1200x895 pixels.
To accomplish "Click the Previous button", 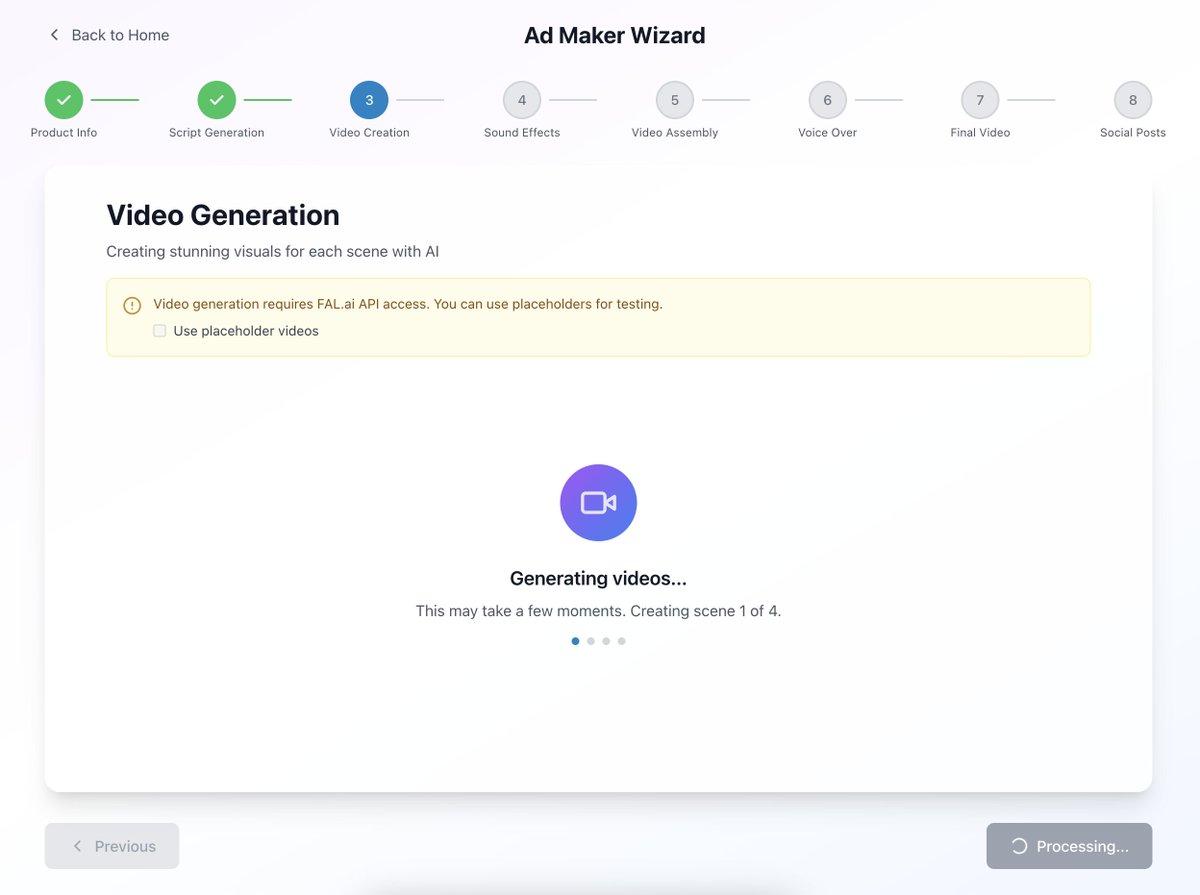I will coord(111,846).
